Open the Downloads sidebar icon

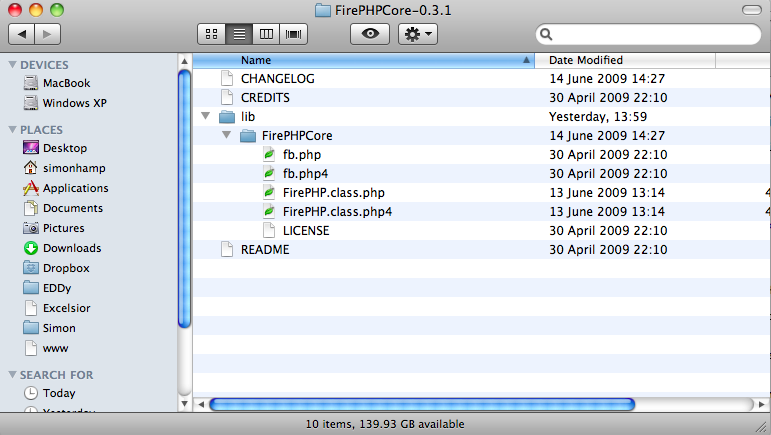[x=30, y=248]
